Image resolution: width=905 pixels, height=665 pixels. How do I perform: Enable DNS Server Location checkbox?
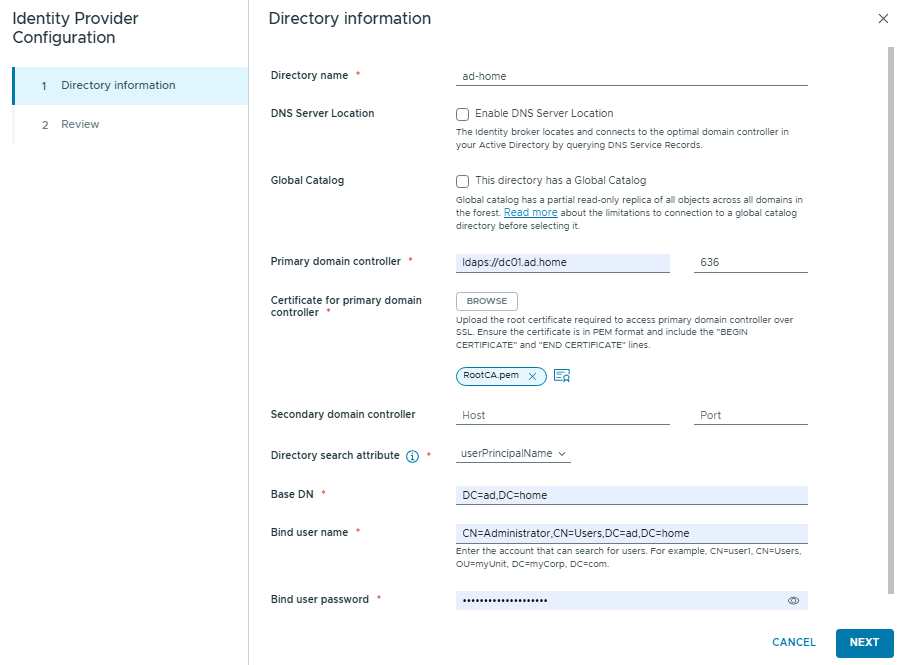coord(462,114)
